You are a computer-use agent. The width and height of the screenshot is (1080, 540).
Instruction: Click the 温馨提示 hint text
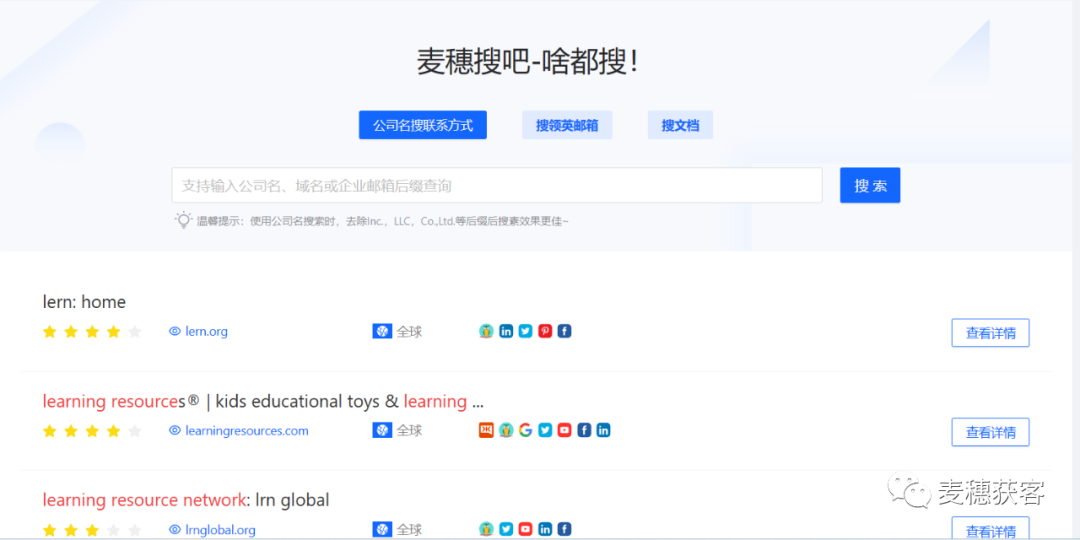(382, 221)
